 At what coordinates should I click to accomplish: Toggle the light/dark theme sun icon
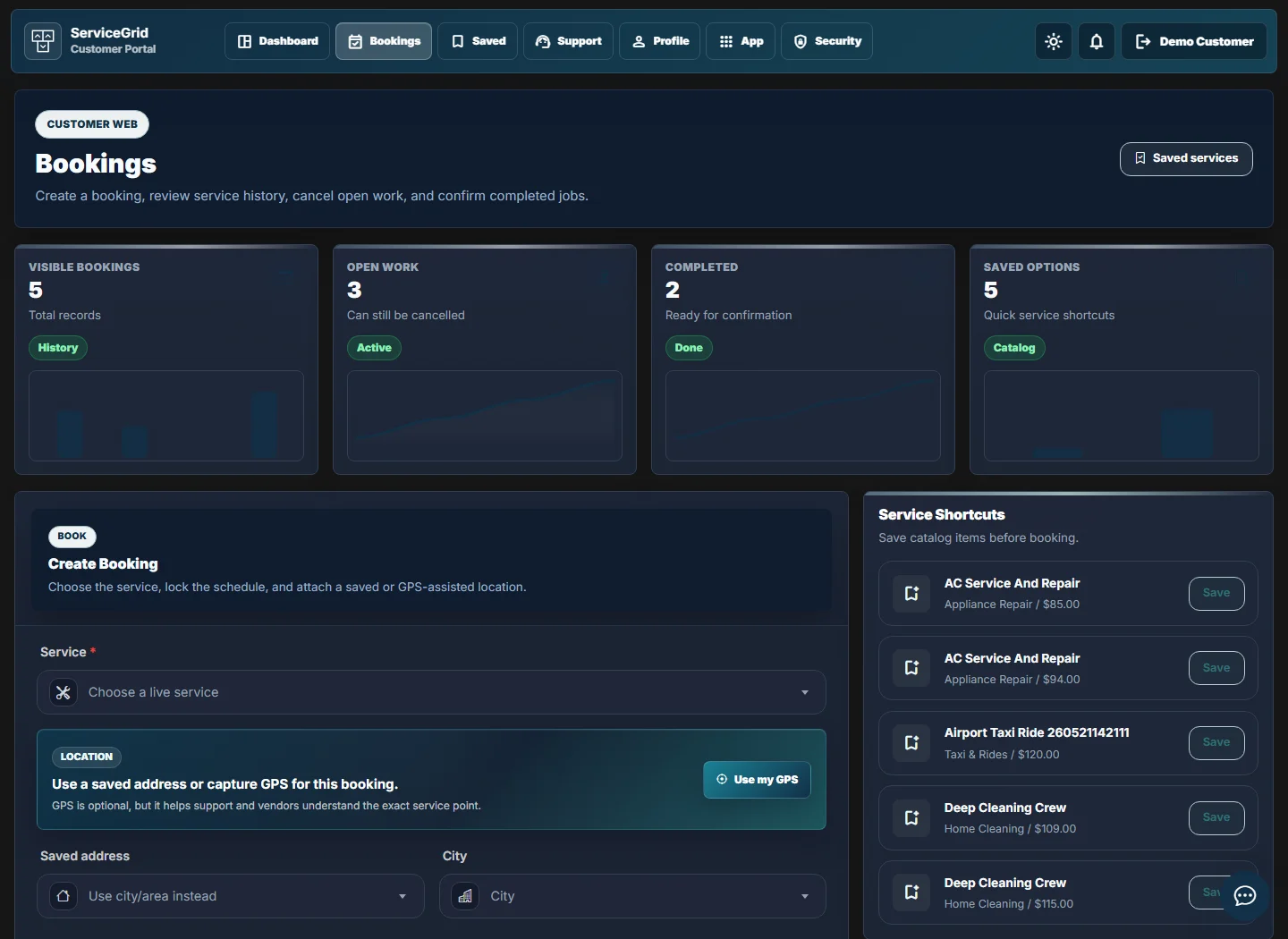pos(1054,41)
